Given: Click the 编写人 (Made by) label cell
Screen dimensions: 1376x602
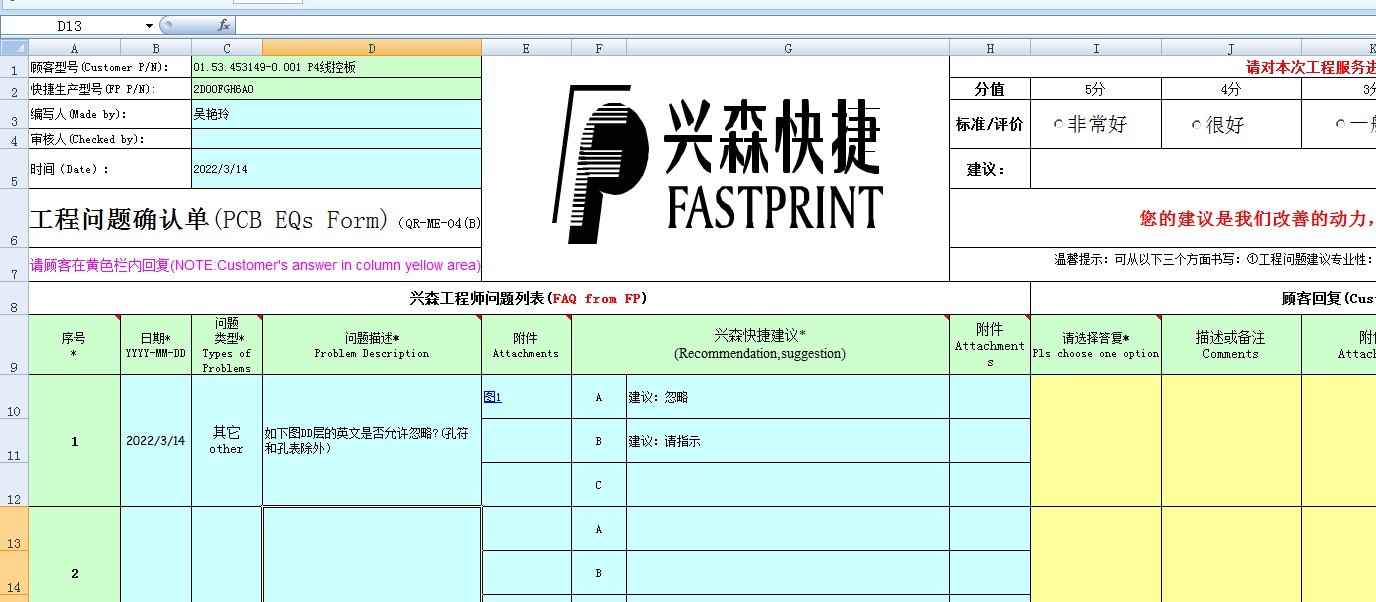Looking at the screenshot, I should click(110, 114).
